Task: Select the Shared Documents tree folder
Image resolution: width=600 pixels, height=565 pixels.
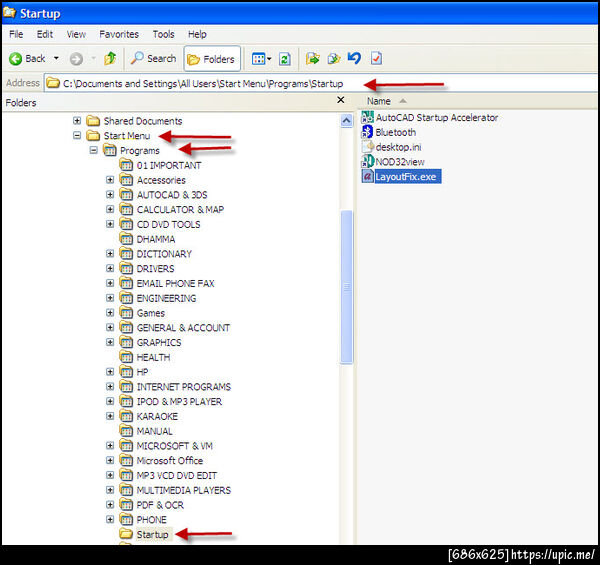Action: [x=134, y=121]
